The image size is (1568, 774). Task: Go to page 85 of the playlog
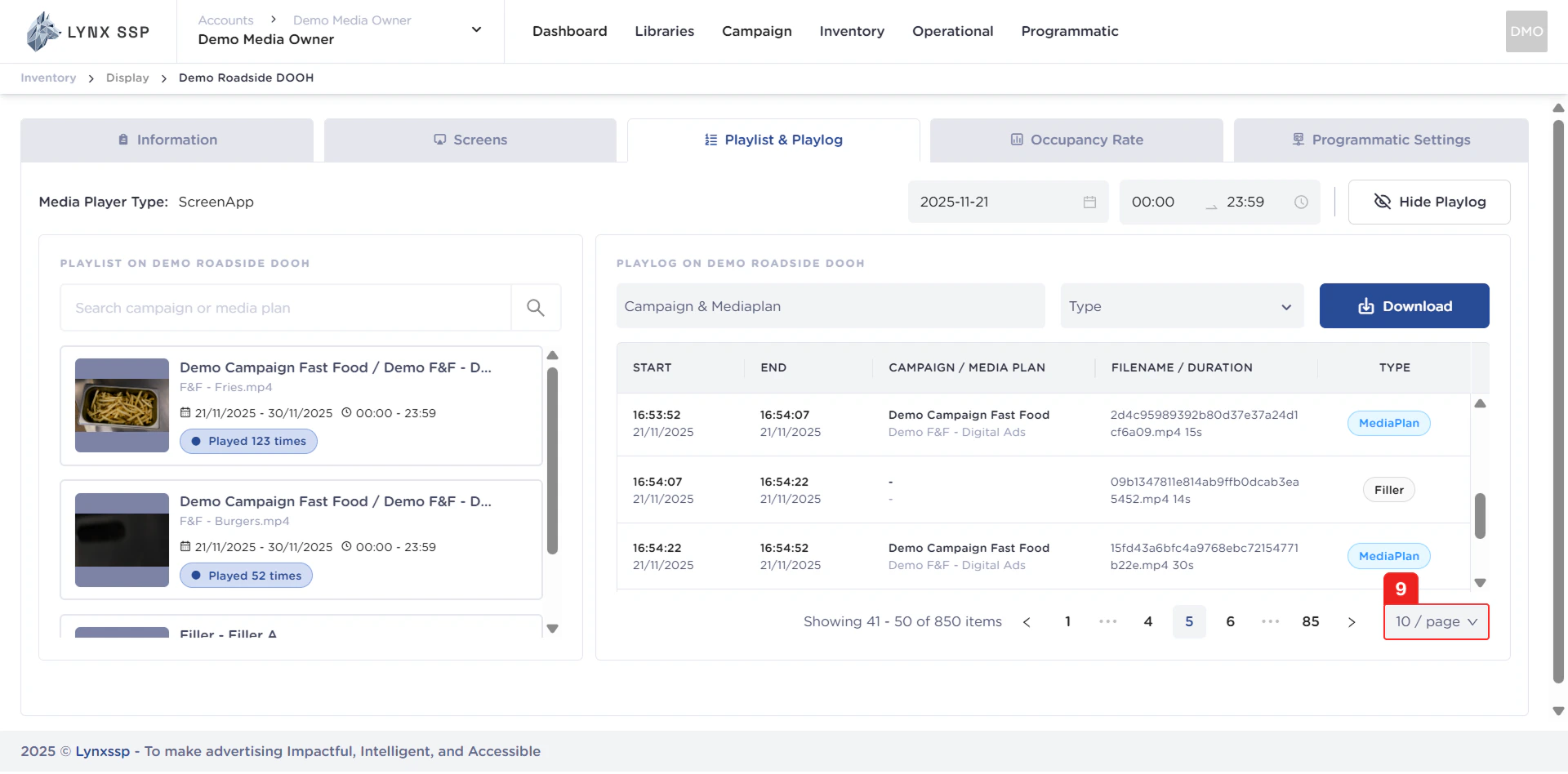[1310, 621]
